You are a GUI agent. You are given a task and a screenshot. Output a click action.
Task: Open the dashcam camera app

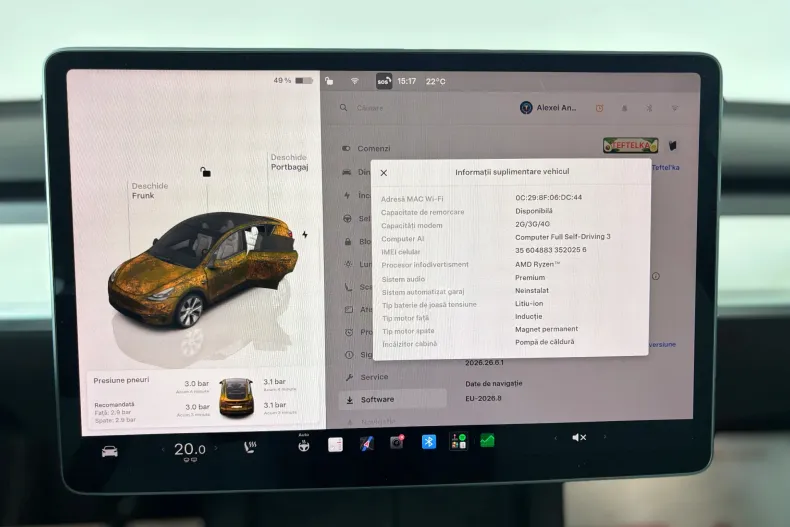[397, 442]
